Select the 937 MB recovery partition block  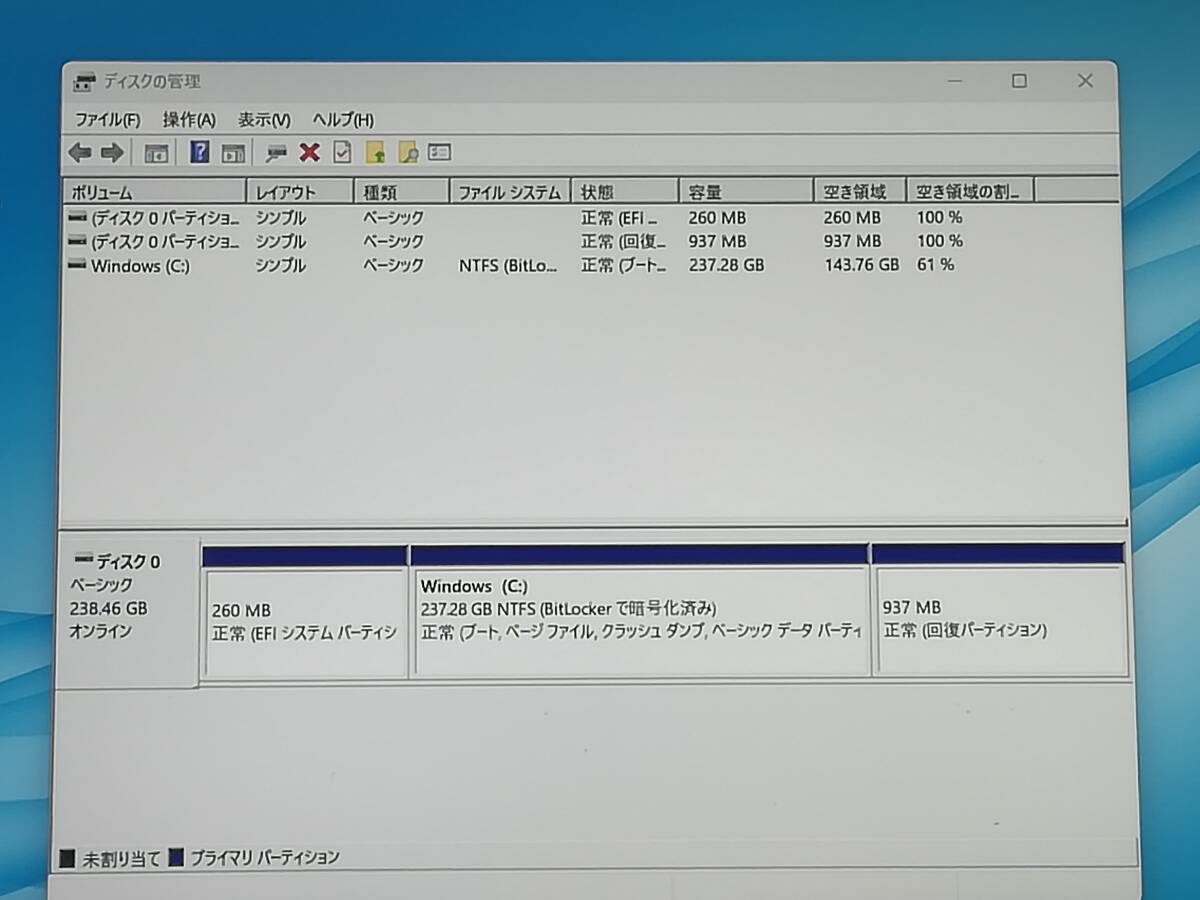[1000, 615]
